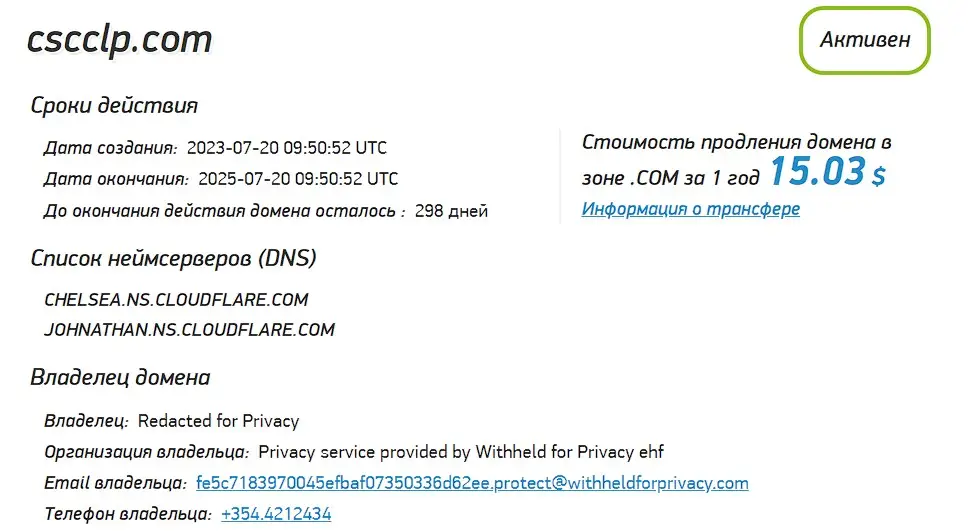This screenshot has height=531, width=968.
Task: Select the JOHNATHAN.NS.CLOUDFLARE.COM nameserver entry
Action: click(189, 329)
